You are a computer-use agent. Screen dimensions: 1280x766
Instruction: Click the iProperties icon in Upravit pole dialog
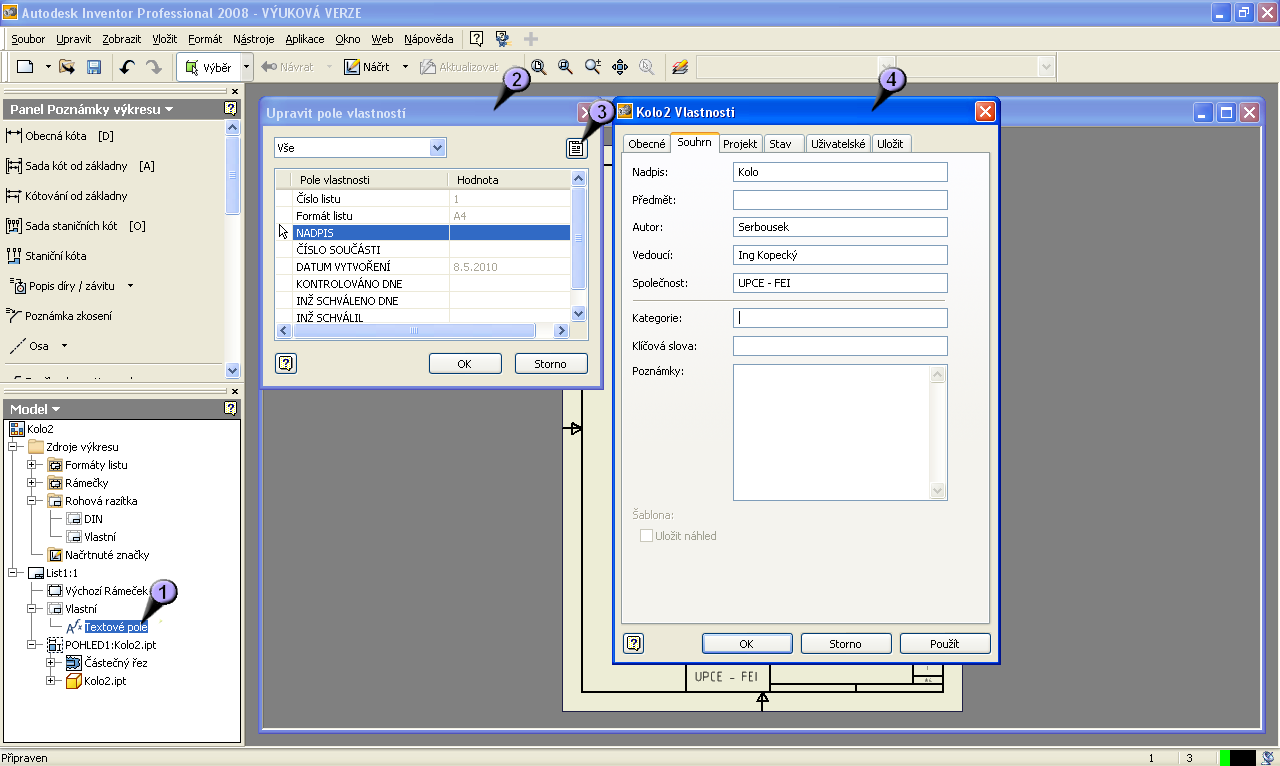point(576,148)
